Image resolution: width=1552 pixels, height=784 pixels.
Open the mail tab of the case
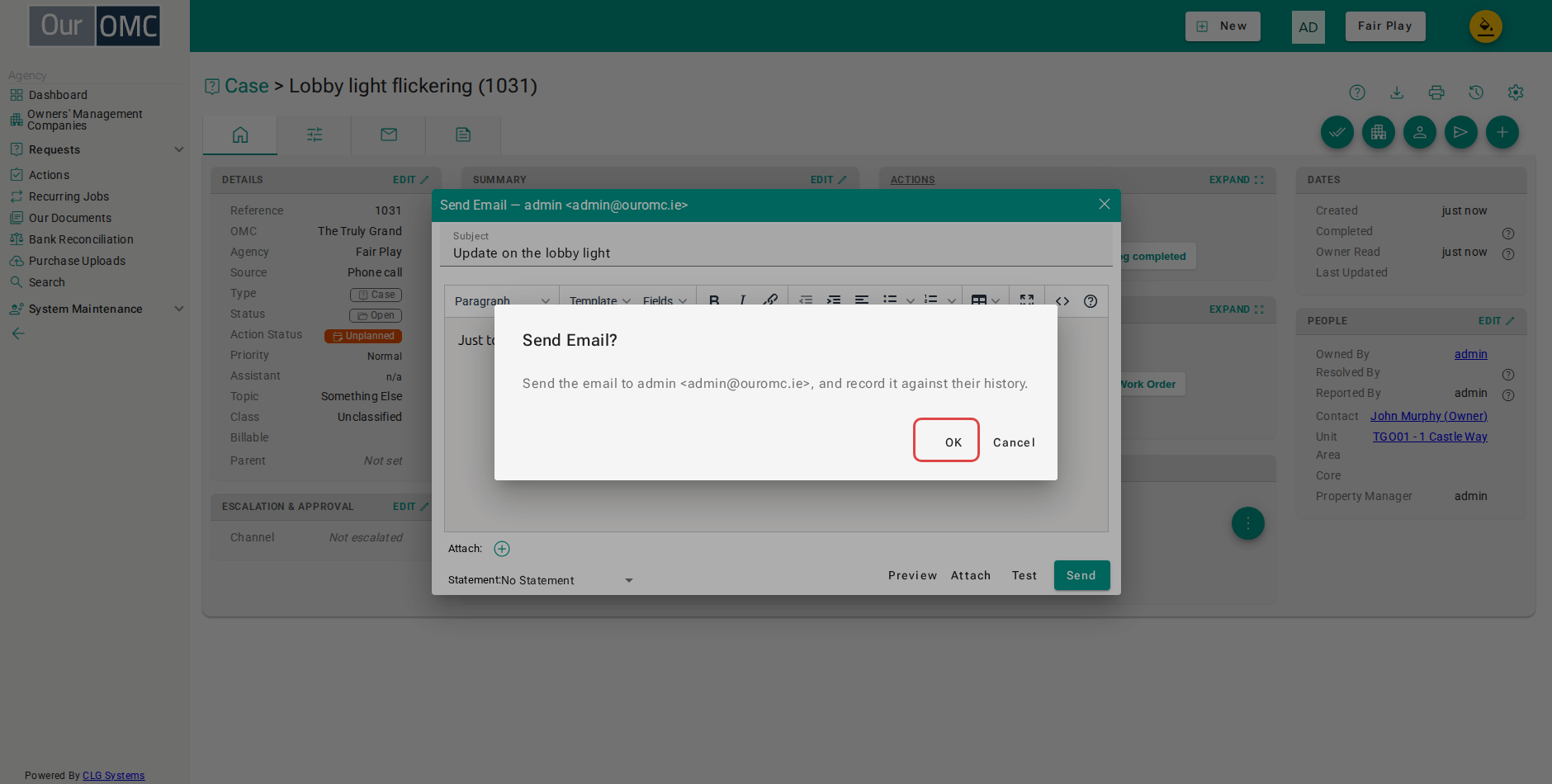click(389, 135)
